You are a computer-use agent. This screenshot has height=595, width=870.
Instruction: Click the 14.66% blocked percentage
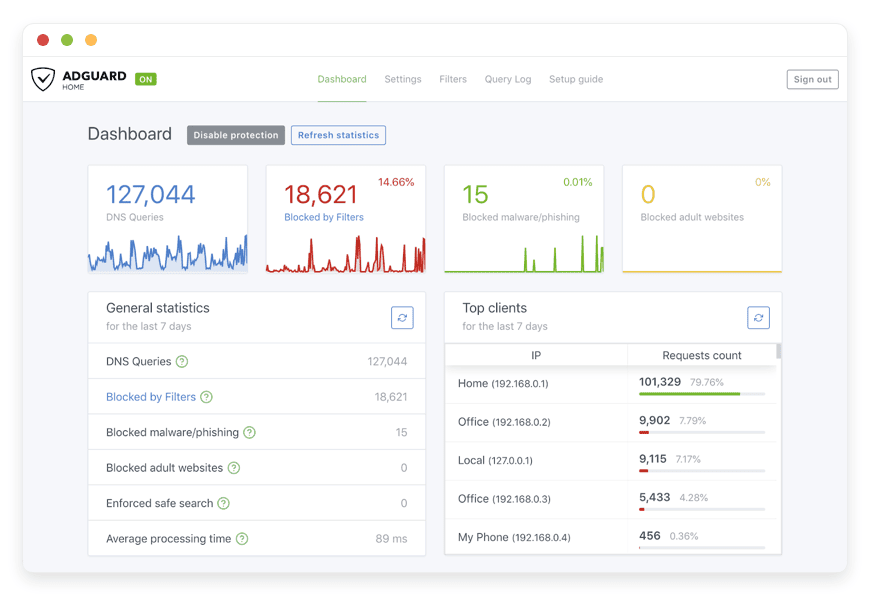396,182
